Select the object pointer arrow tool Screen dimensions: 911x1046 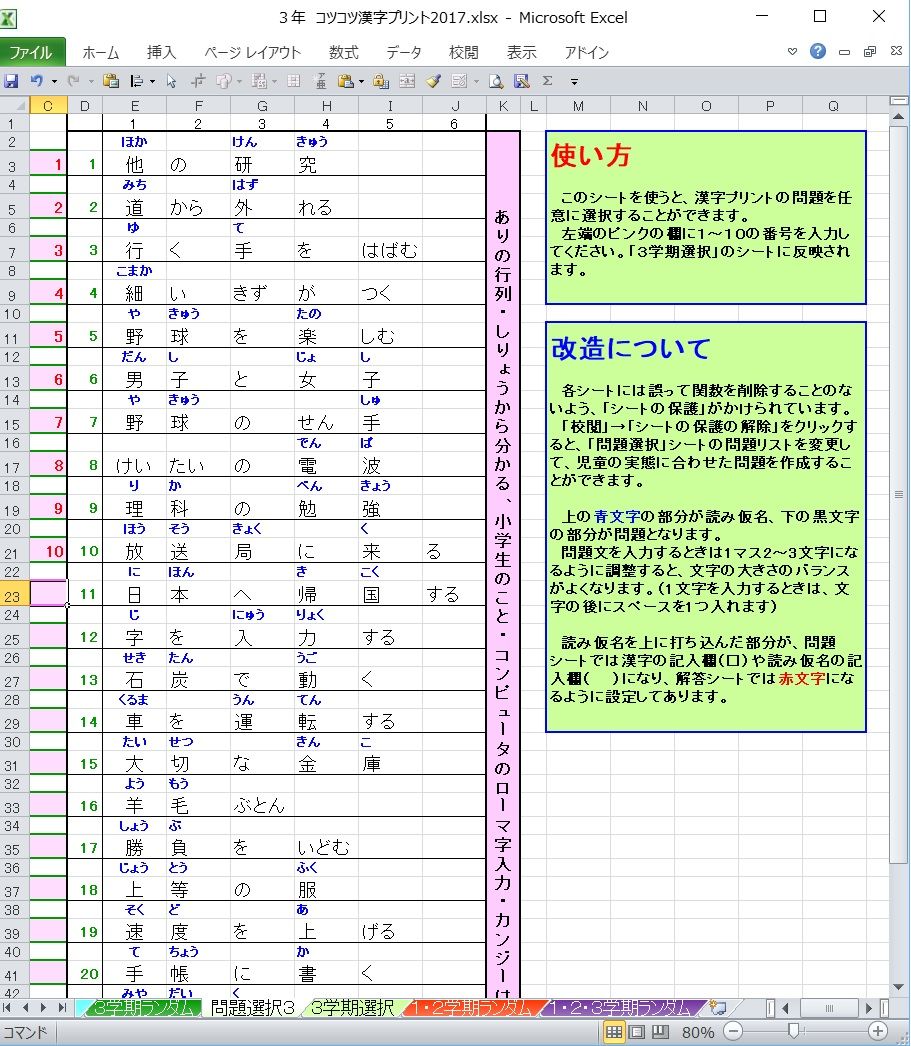171,81
